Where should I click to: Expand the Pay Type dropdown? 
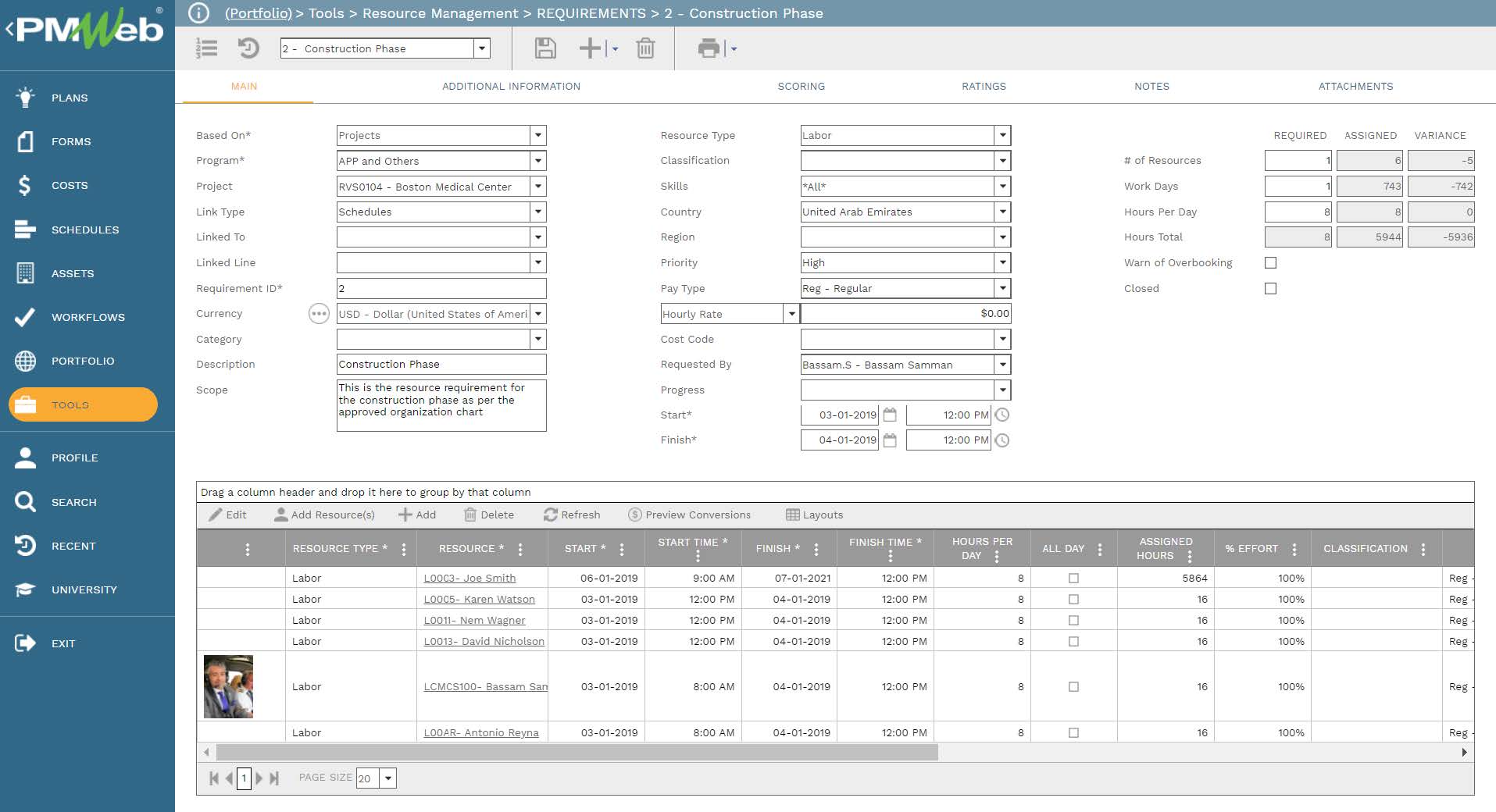1002,288
